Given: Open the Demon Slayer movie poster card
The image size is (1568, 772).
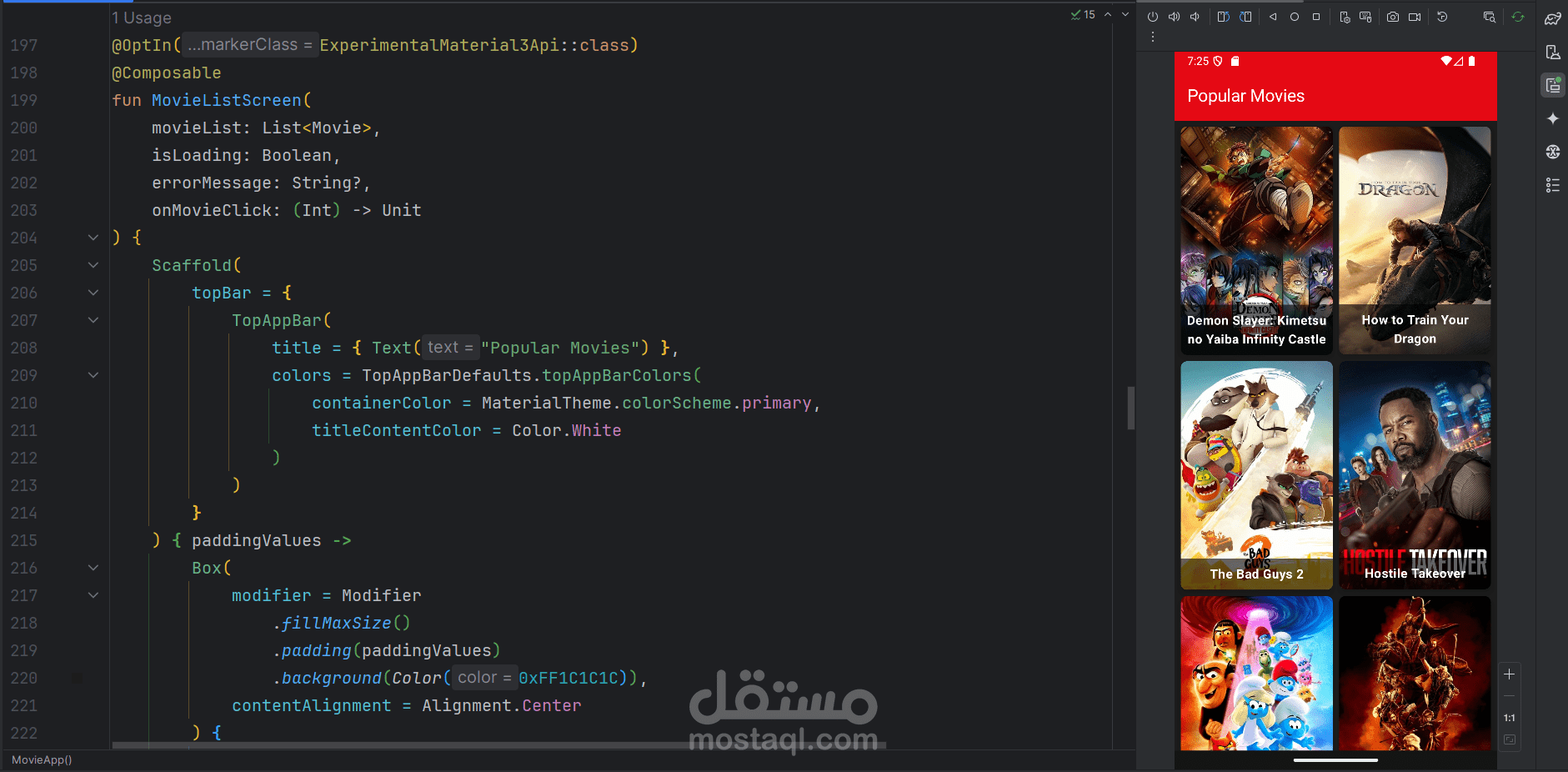Looking at the screenshot, I should pos(1256,240).
